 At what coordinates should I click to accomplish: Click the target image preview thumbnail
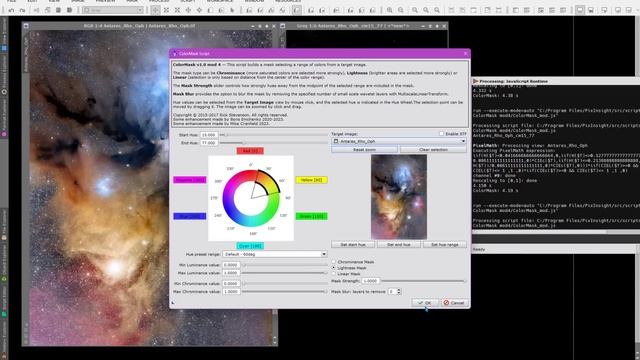click(x=399, y=197)
